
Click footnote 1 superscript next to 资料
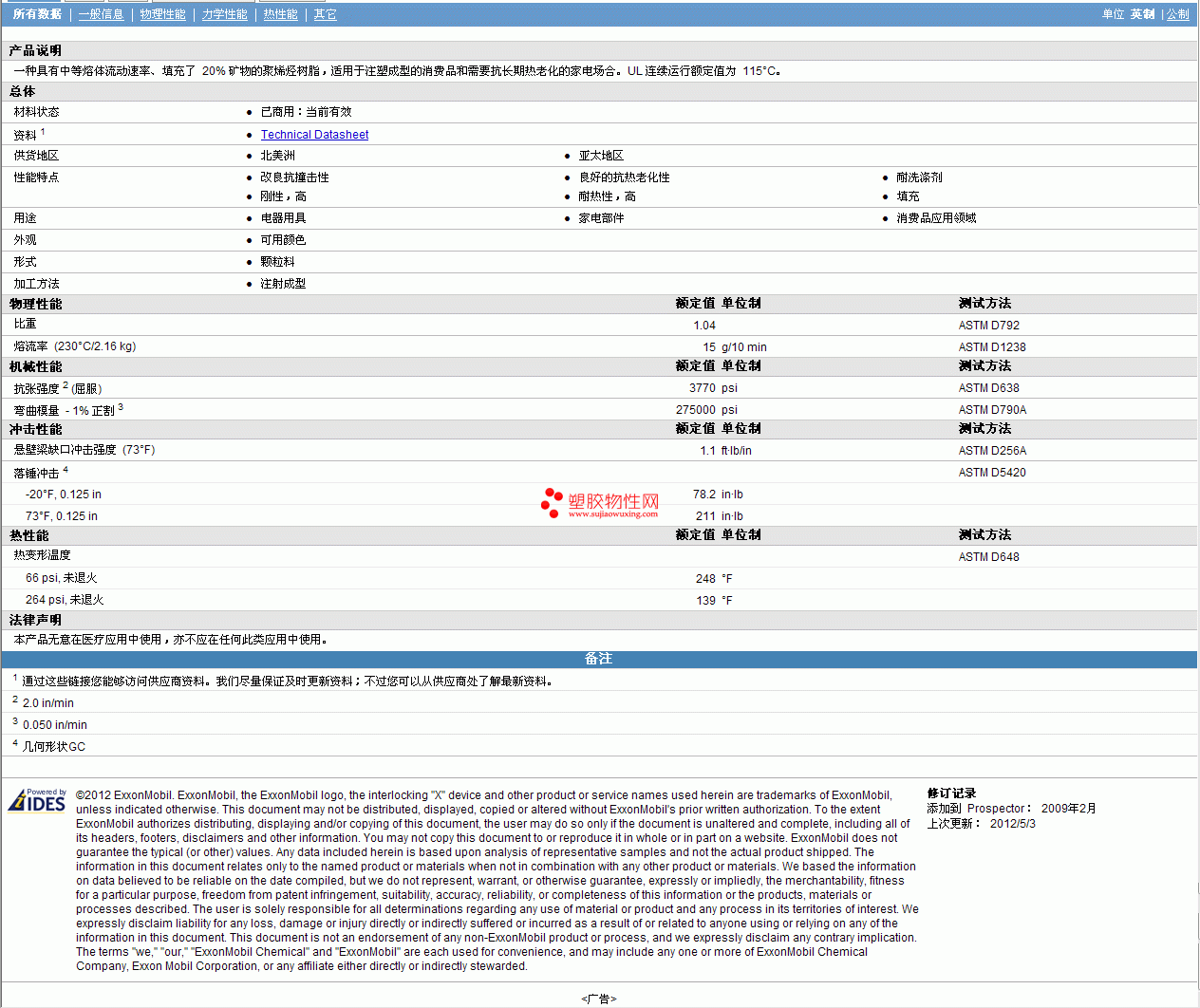(x=43, y=132)
